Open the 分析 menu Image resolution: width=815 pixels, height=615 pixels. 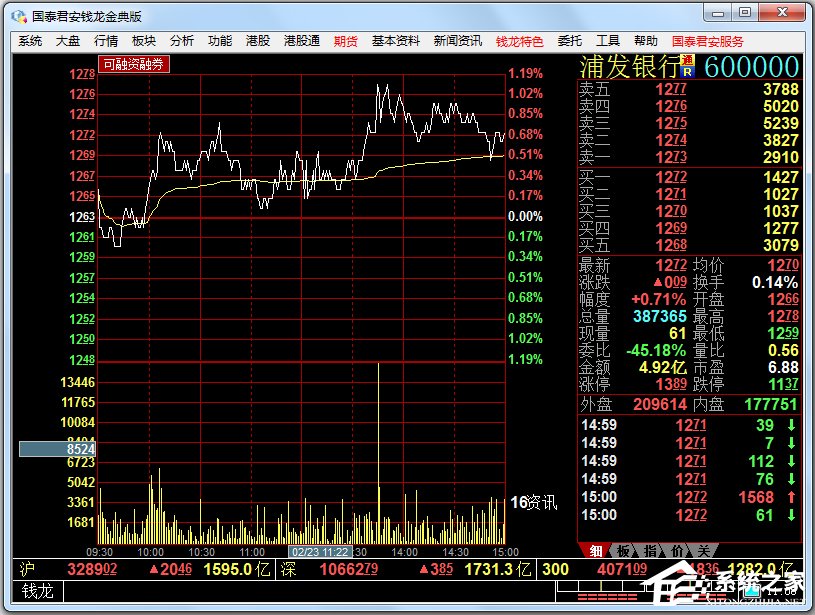coord(182,41)
